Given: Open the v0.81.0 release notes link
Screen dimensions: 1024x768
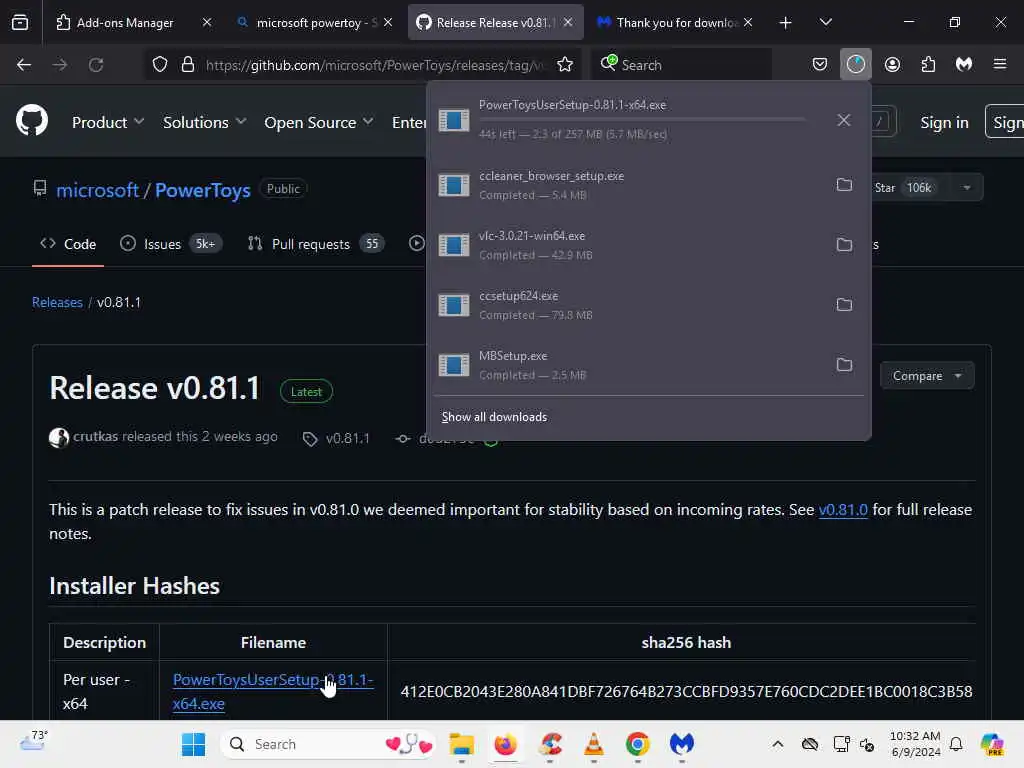Looking at the screenshot, I should coord(843,509).
